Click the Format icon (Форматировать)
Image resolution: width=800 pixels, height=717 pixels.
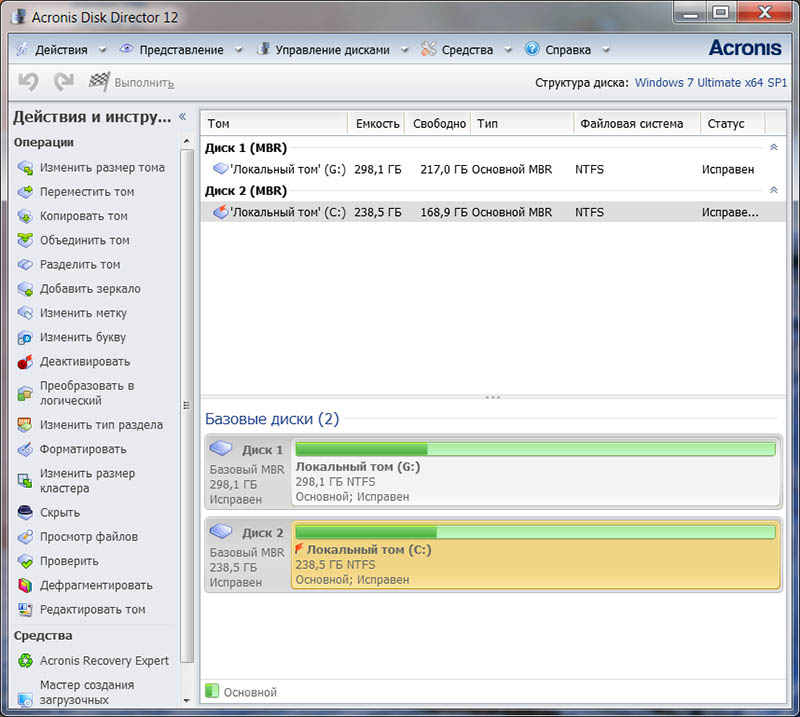[25, 449]
